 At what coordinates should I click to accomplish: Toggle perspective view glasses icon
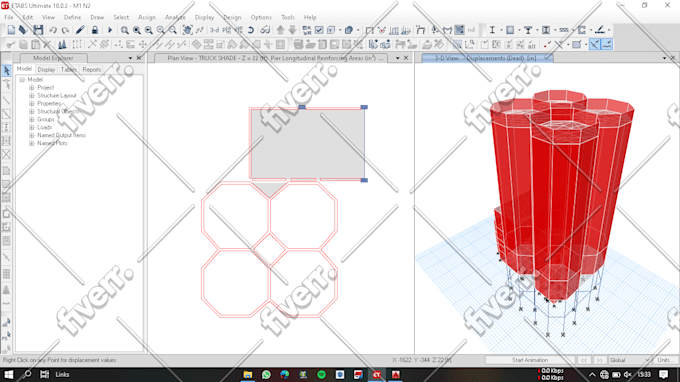(265, 30)
